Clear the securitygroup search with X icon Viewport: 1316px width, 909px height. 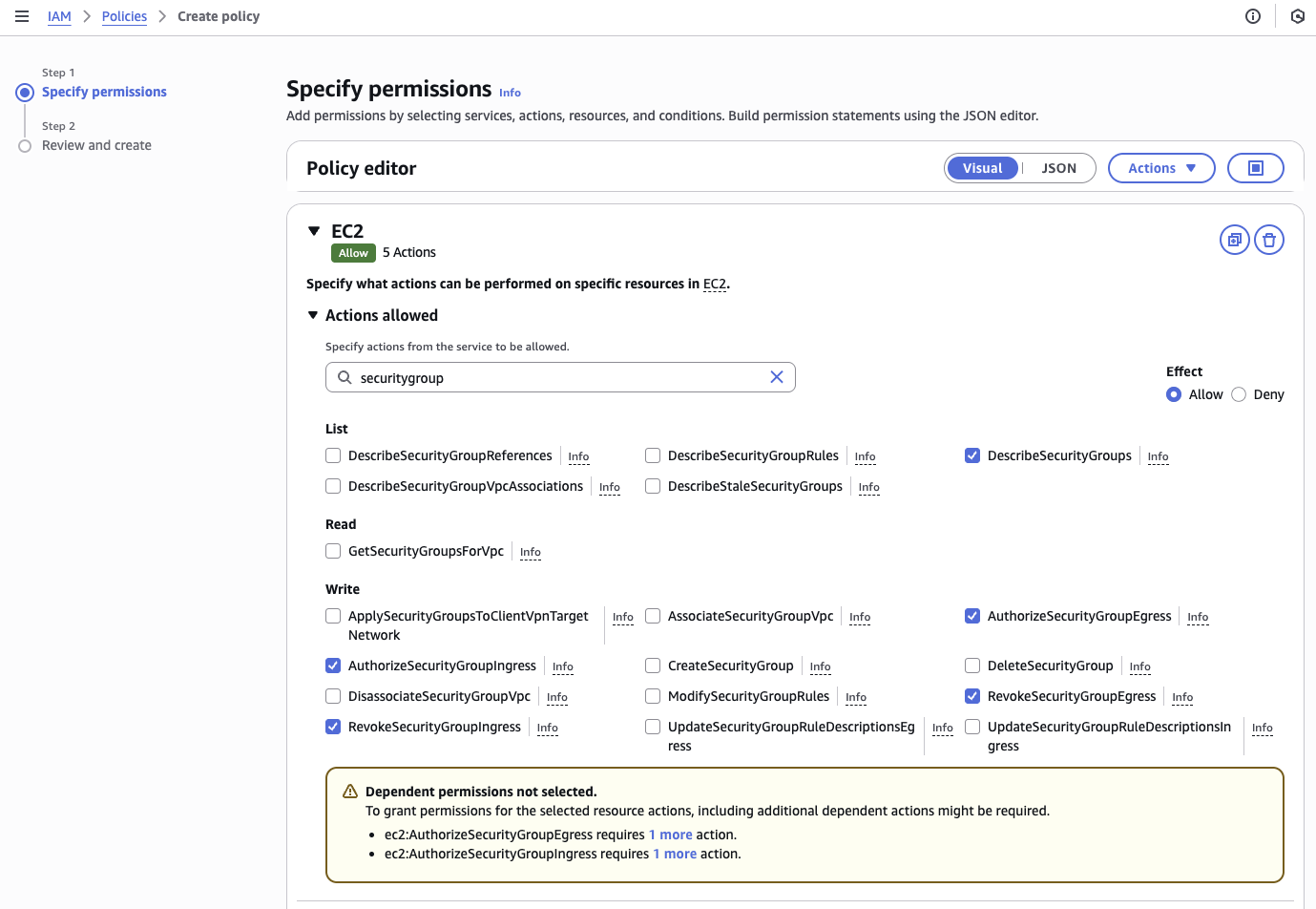pyautogui.click(x=777, y=377)
